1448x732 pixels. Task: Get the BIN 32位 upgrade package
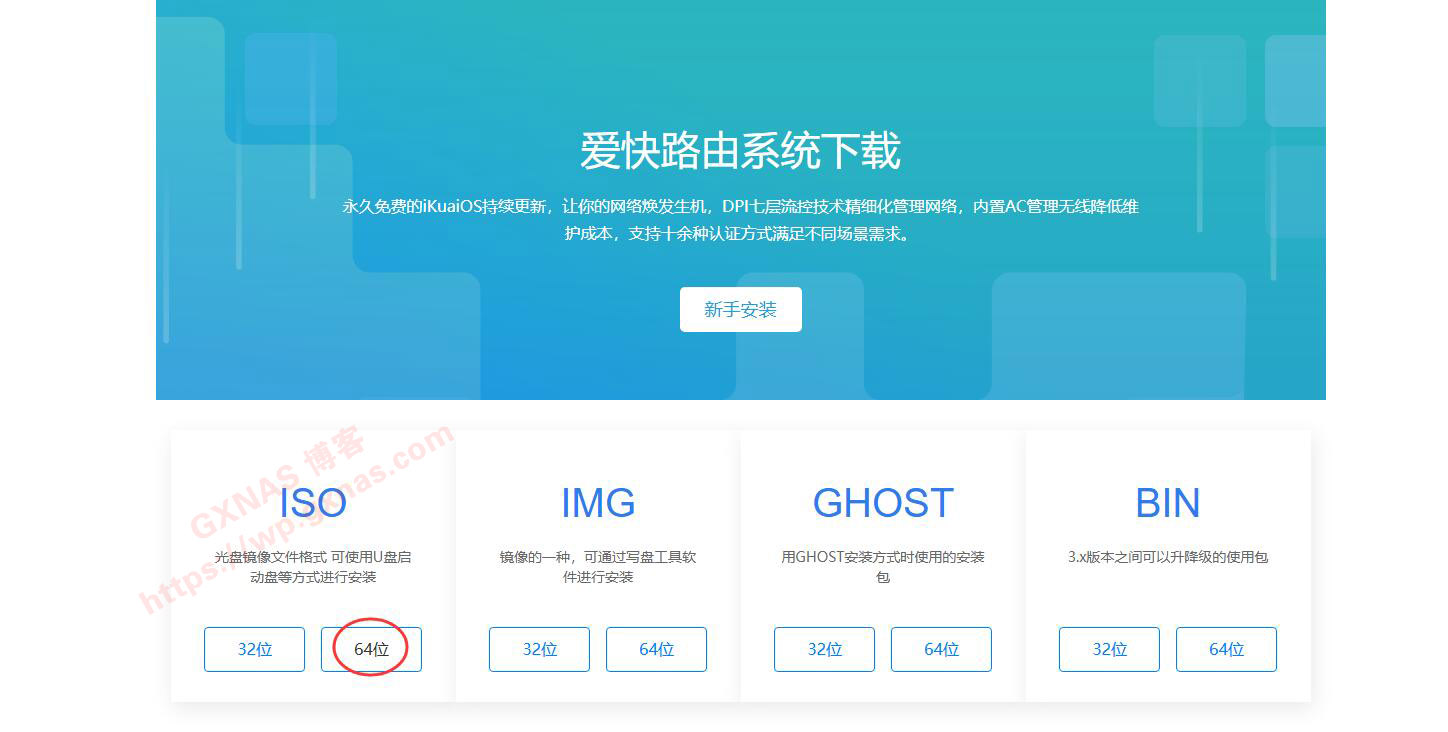1109,649
